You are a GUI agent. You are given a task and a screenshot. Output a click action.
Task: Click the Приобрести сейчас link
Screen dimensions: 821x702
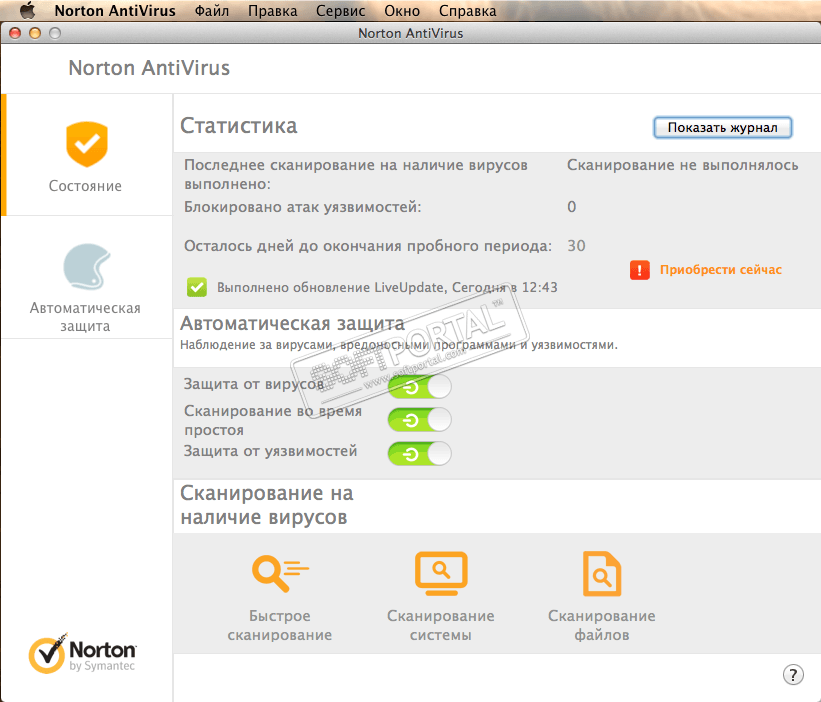coord(720,270)
